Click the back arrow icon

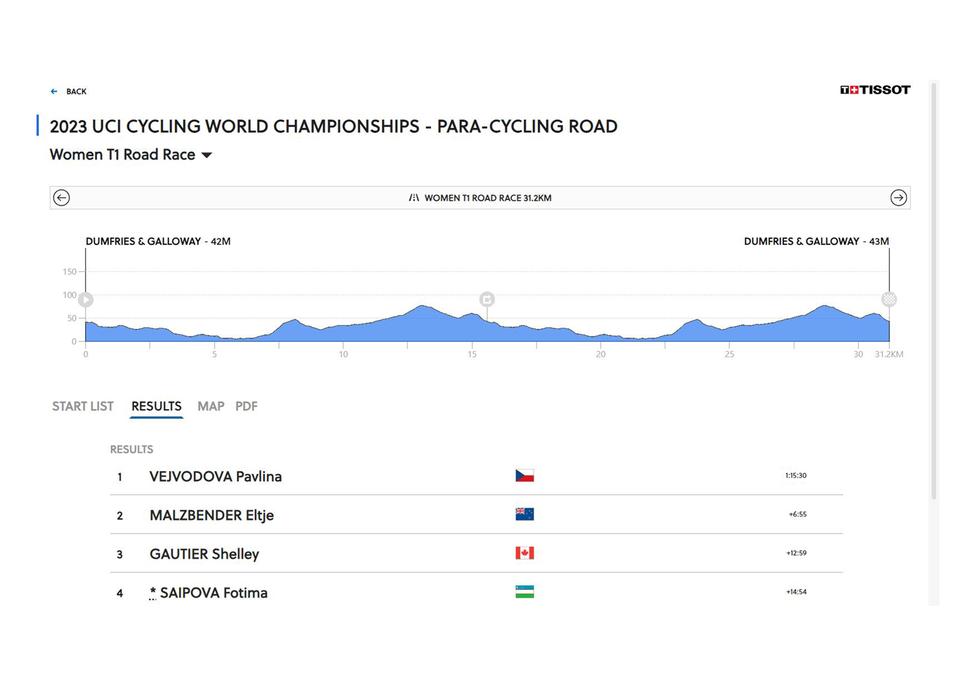(54, 91)
